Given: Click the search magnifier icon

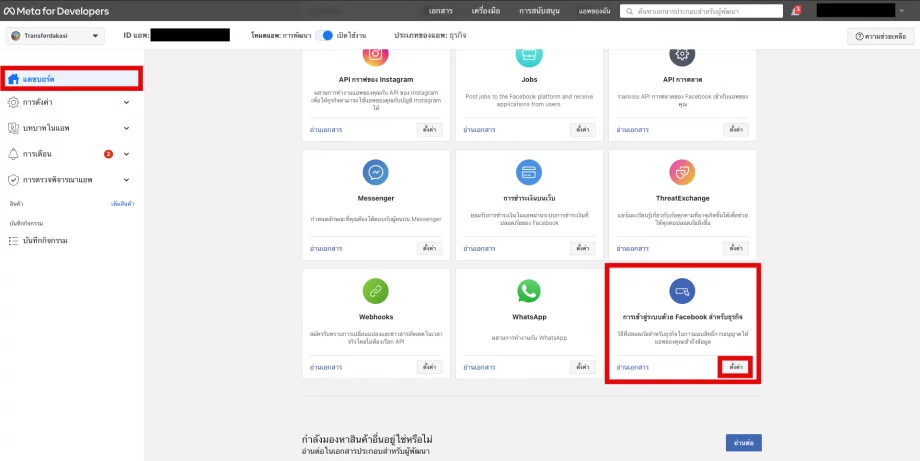Looking at the screenshot, I should tap(630, 11).
